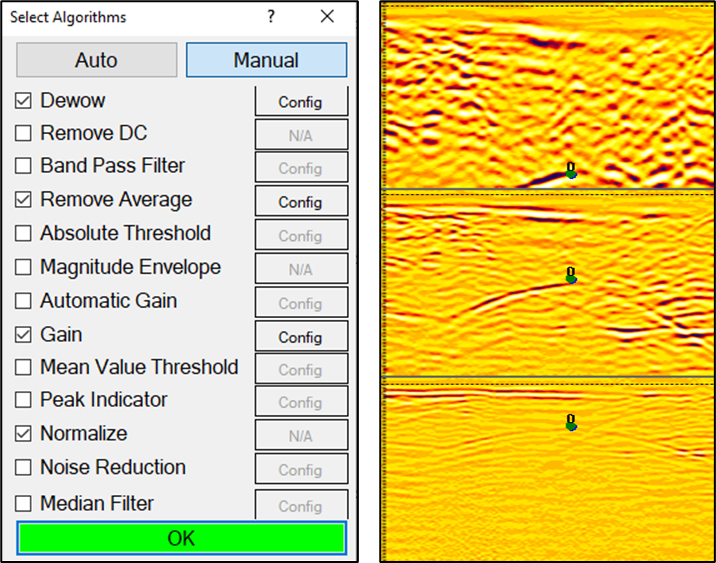The image size is (716, 563).
Task: Click the marker in the bottom radargram
Action: 571,423
